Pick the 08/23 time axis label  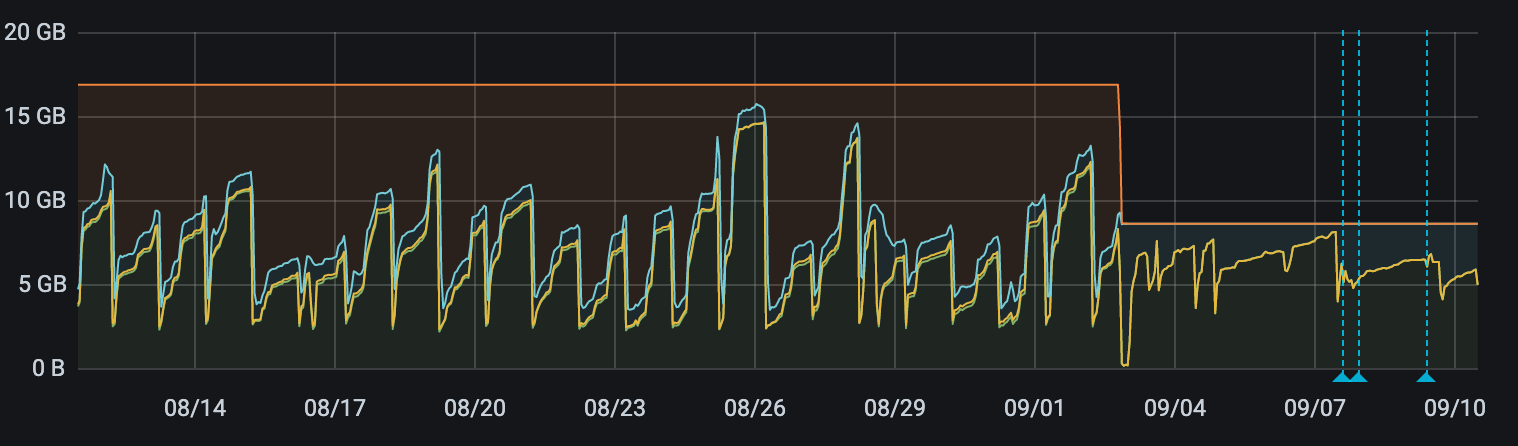614,408
